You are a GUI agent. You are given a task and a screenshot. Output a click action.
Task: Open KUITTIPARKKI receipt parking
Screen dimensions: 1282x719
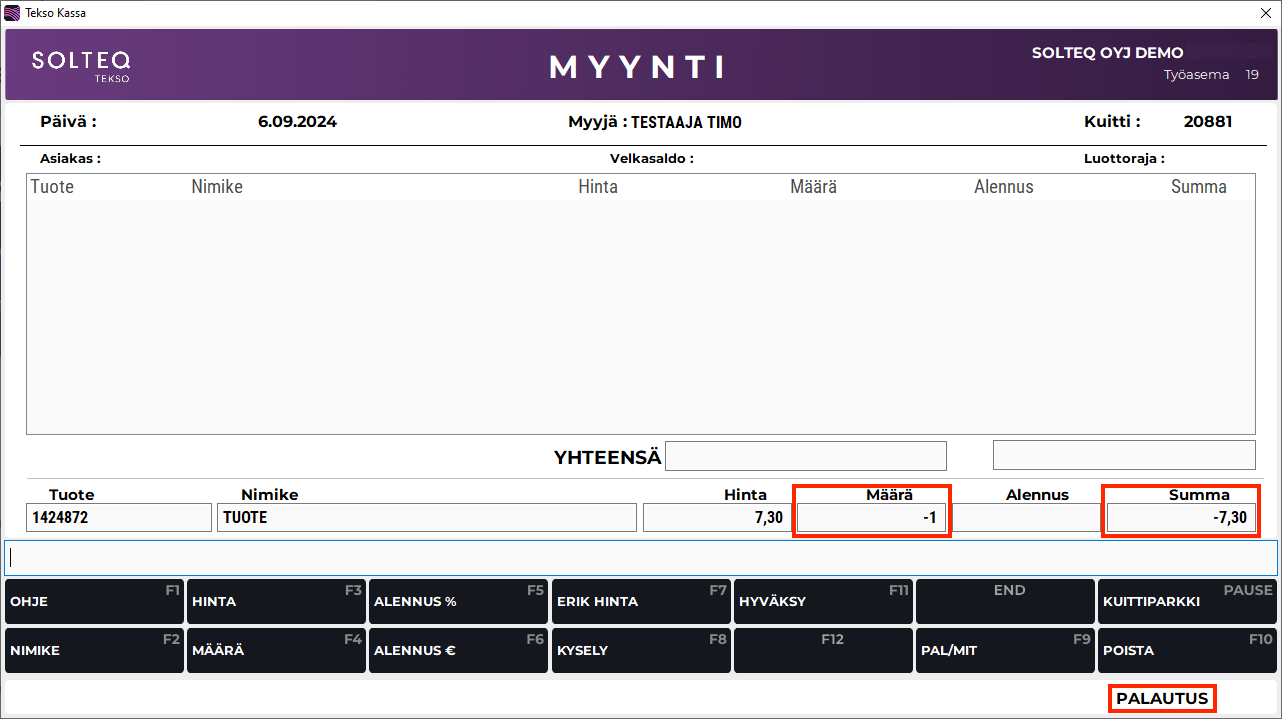tap(1187, 602)
